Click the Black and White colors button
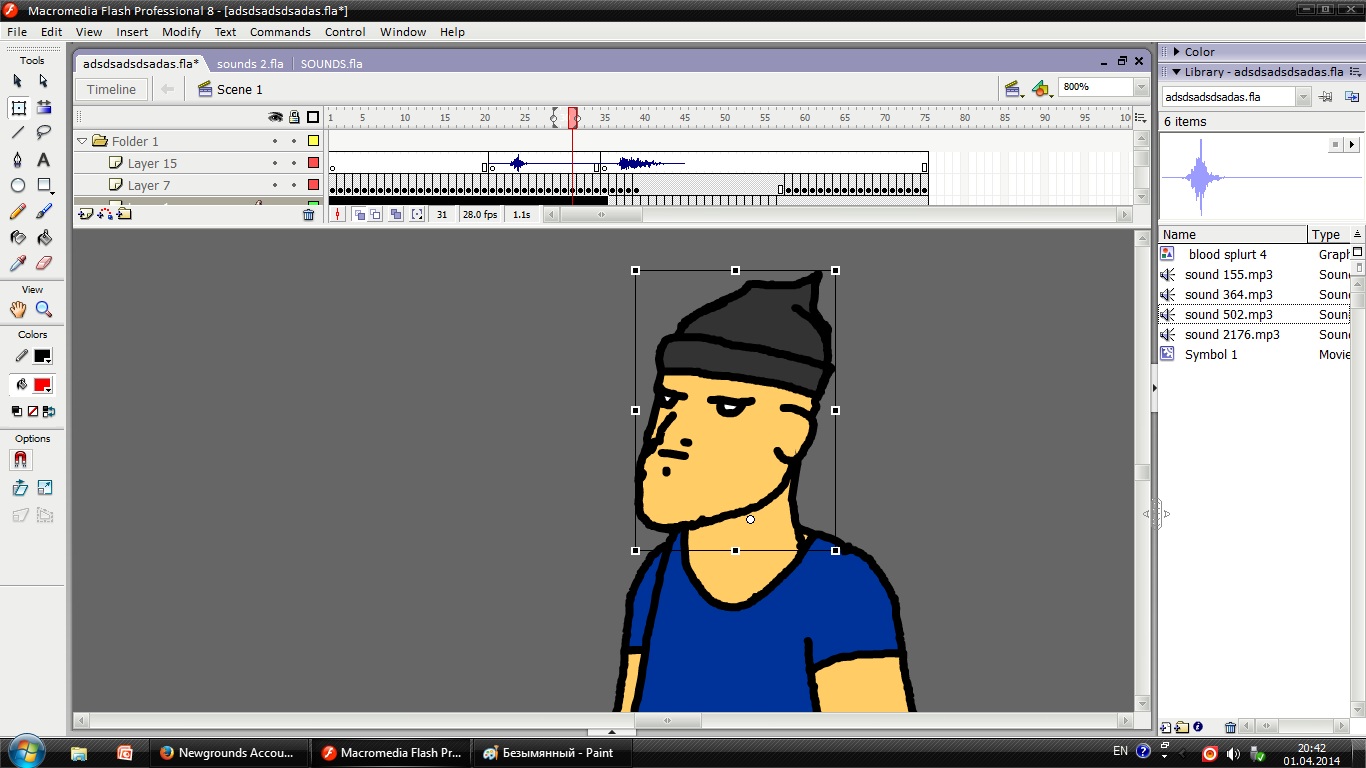 coord(17,411)
